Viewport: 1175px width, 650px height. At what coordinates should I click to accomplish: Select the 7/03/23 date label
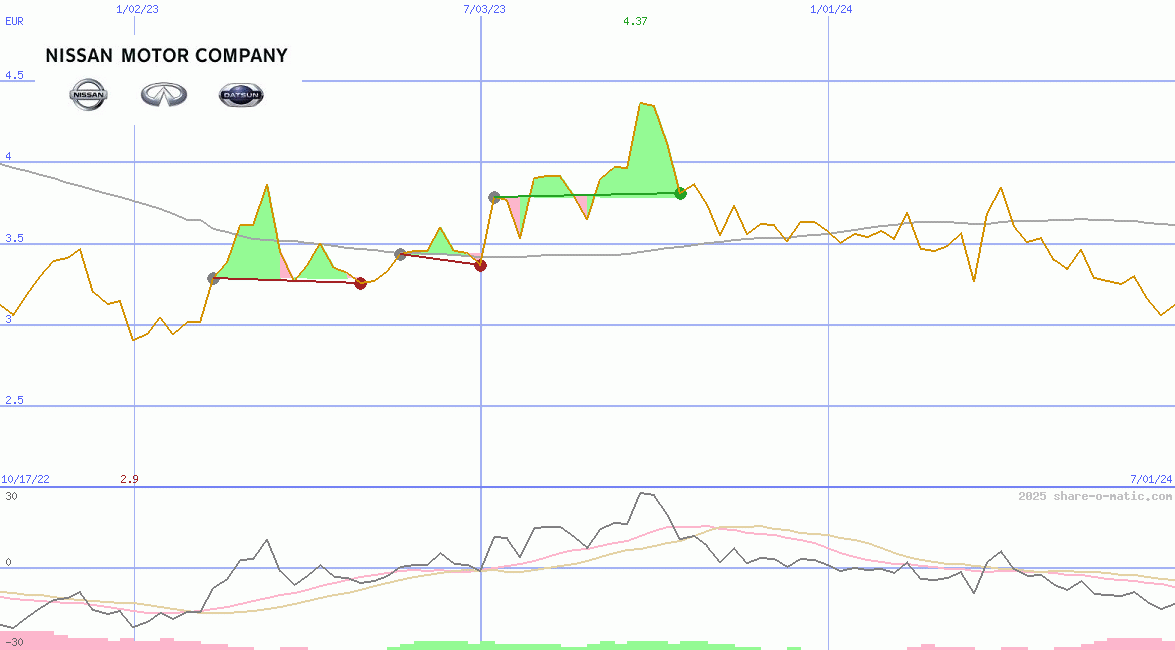click(x=484, y=9)
